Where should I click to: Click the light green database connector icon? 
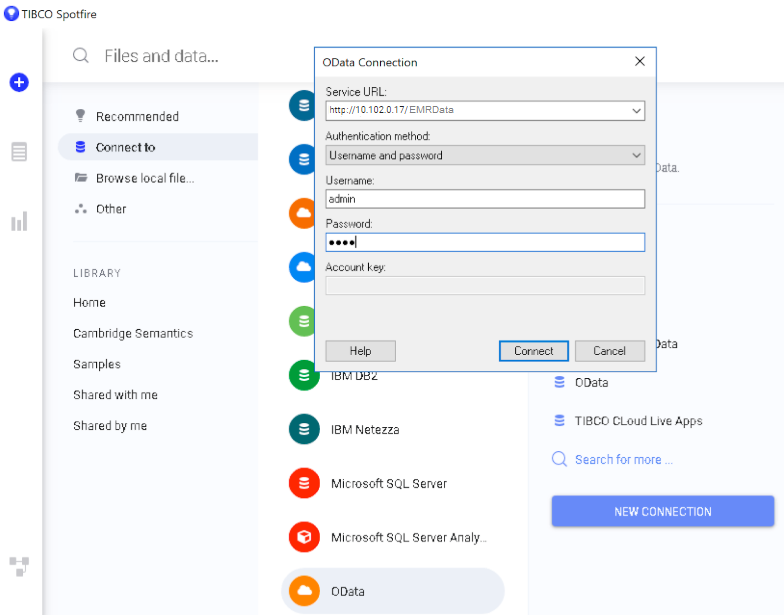click(302, 321)
